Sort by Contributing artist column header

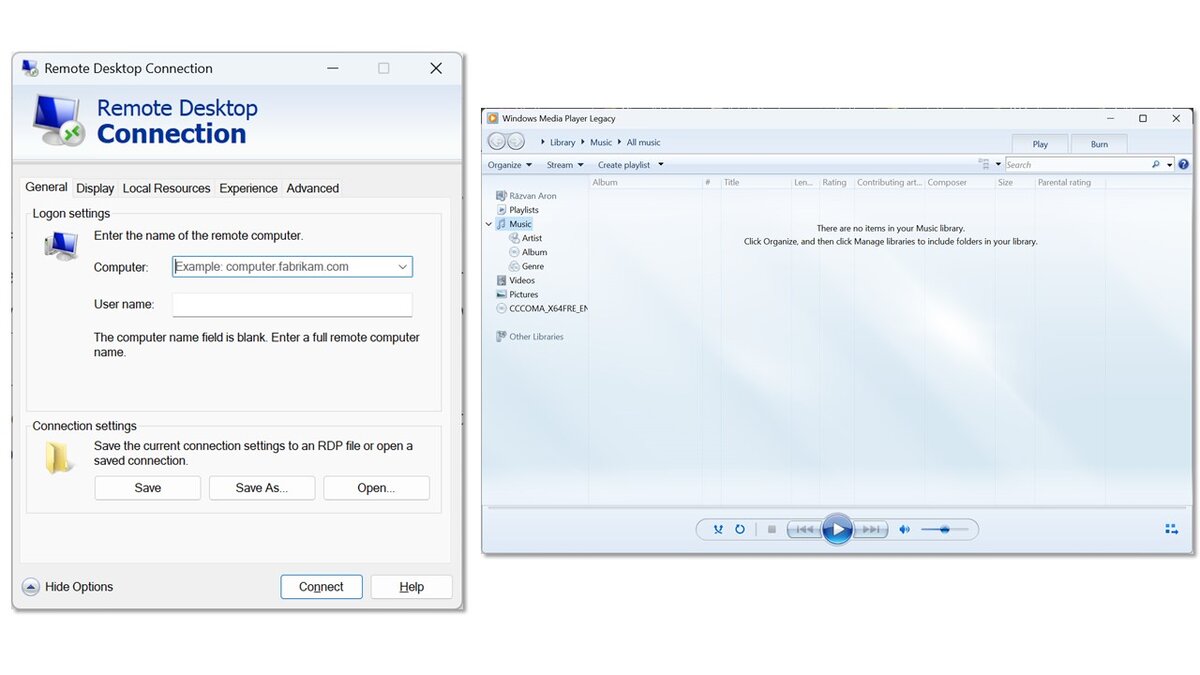(889, 182)
